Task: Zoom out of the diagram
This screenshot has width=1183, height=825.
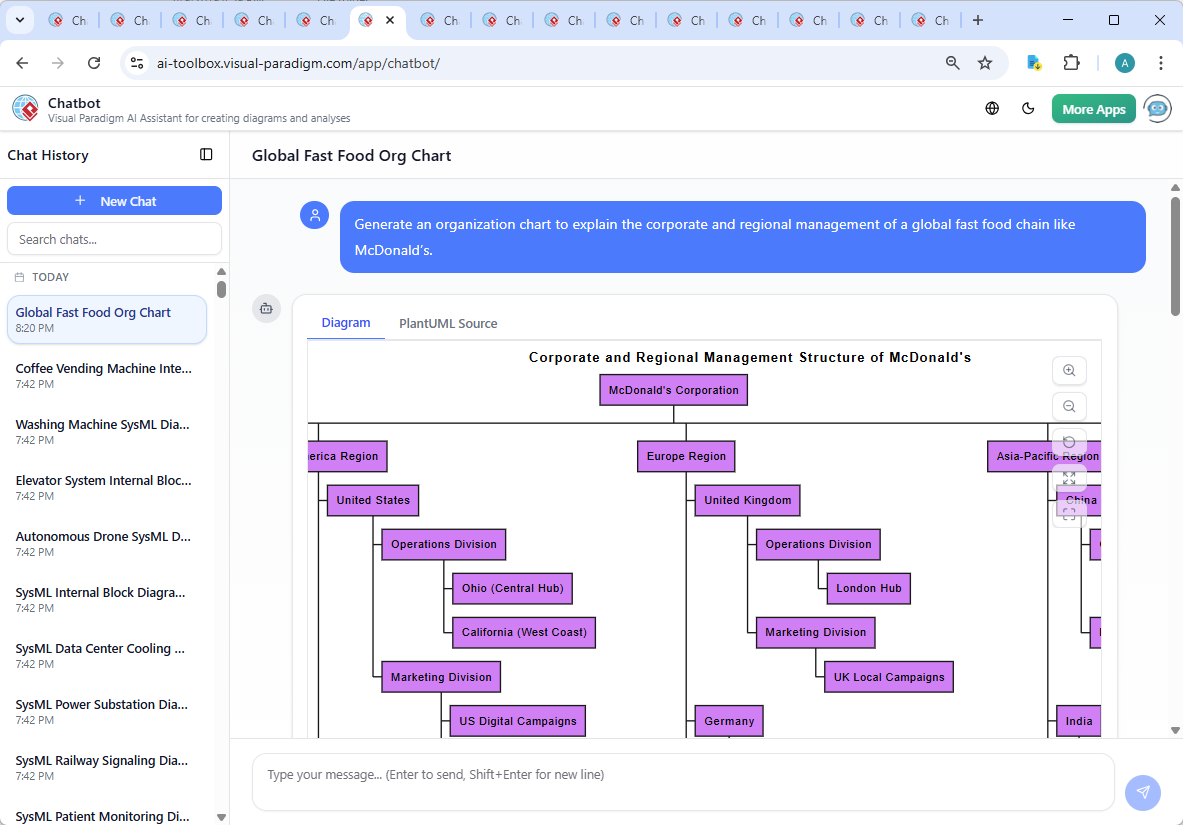Action: (1069, 406)
